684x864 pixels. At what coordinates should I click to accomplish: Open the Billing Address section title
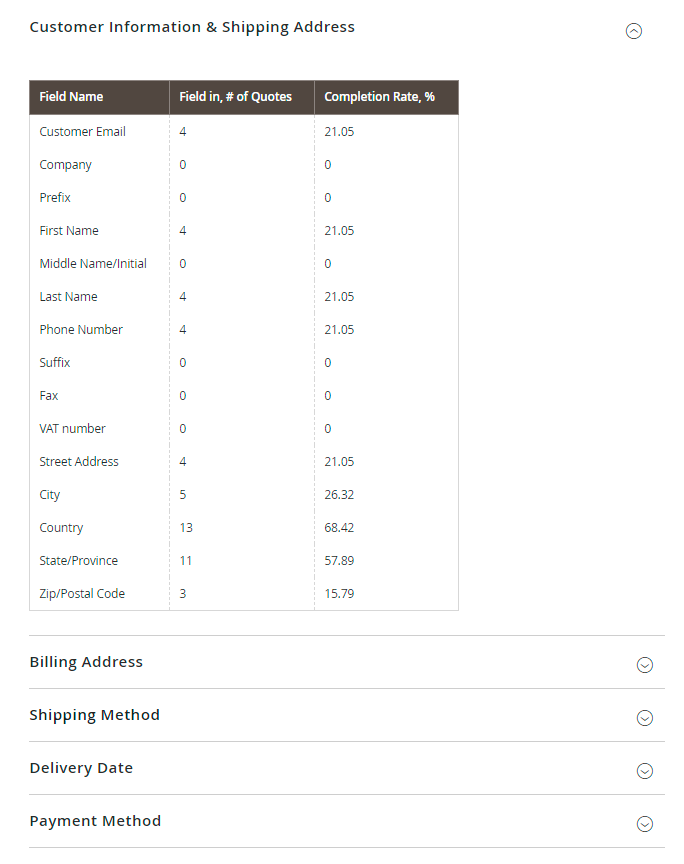[x=86, y=662]
